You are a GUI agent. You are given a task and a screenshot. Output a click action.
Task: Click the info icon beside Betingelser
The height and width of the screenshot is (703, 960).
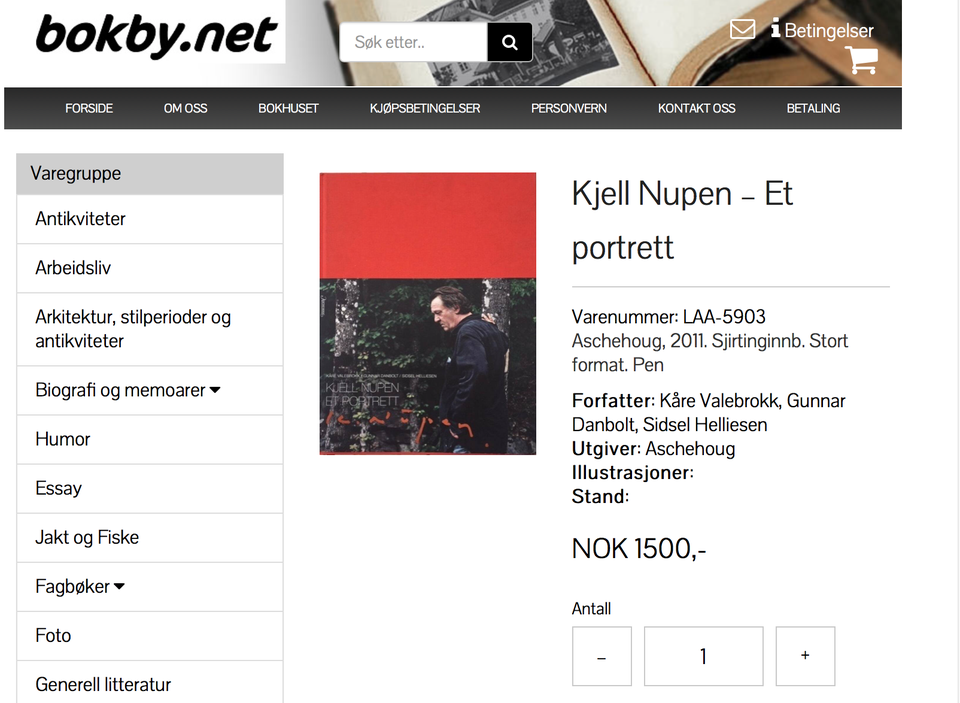pyautogui.click(x=775, y=28)
